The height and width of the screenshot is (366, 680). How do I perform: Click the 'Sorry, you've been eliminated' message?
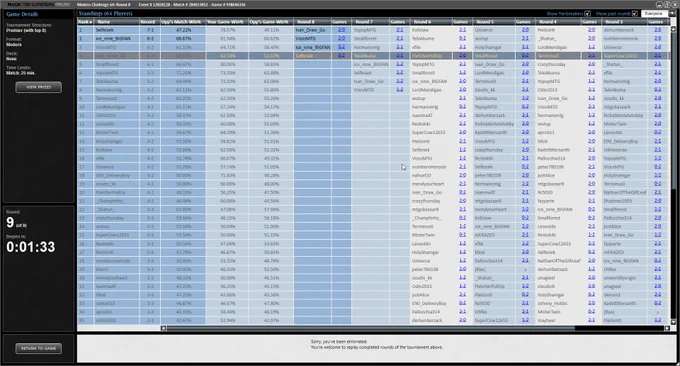point(339,341)
